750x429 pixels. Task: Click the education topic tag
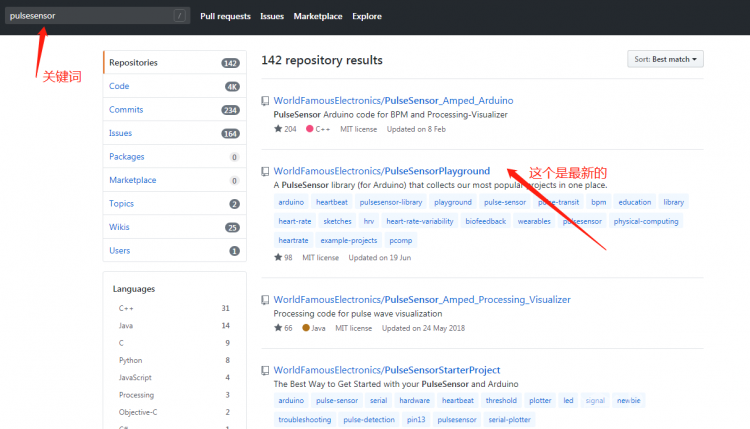[635, 202]
